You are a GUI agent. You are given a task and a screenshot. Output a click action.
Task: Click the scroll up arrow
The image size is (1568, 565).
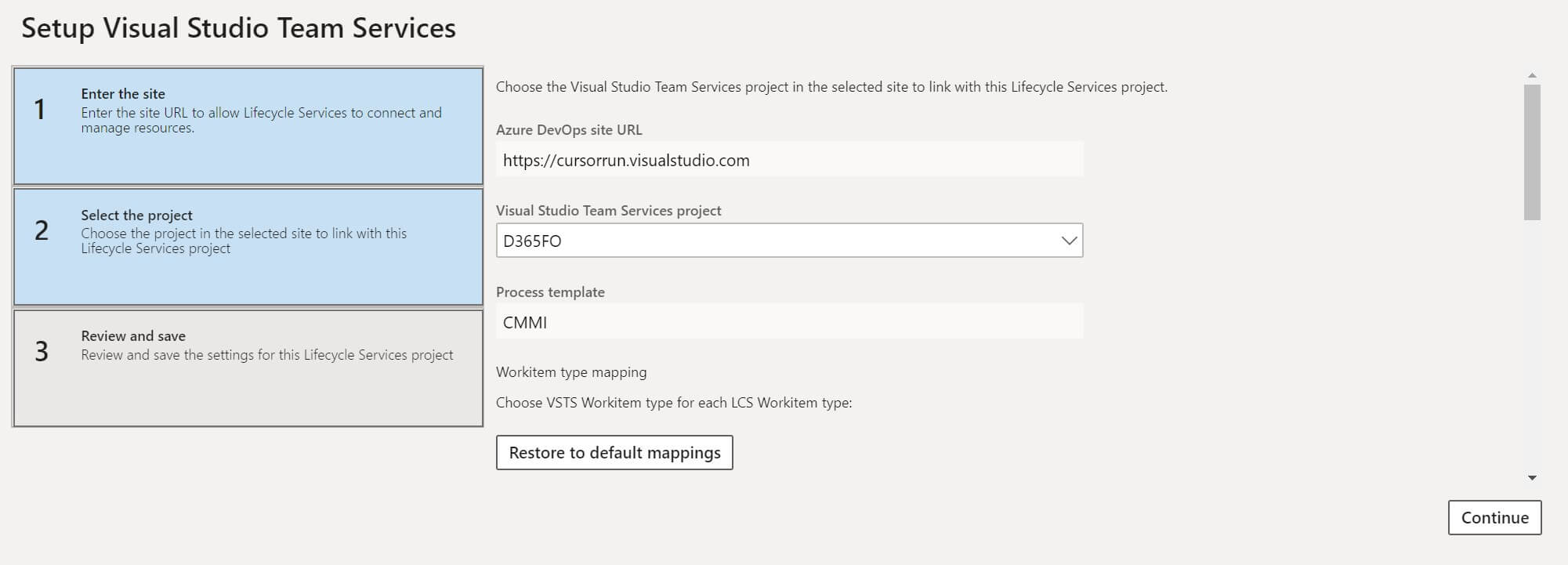1532,76
